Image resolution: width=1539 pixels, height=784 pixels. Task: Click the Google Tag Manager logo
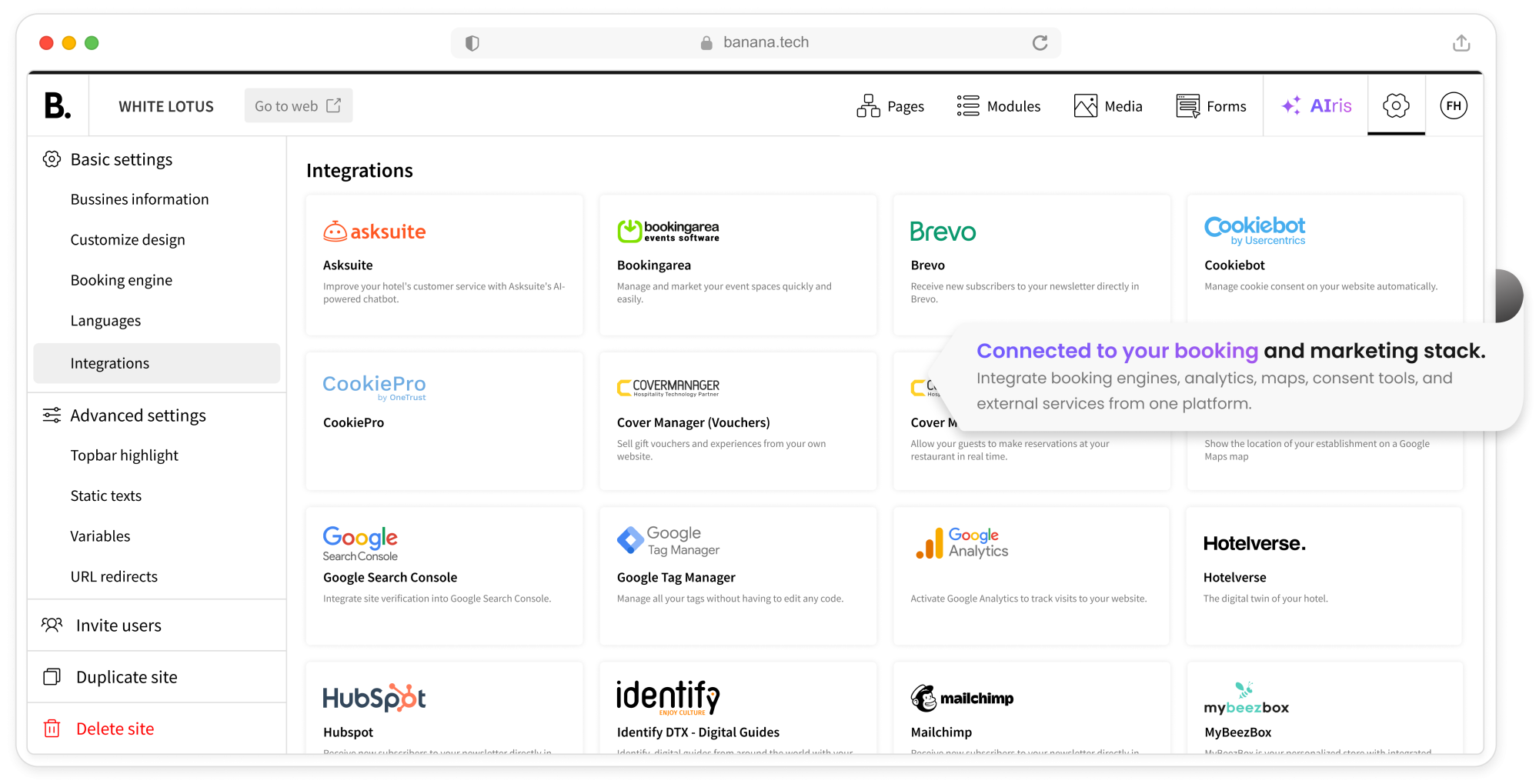[668, 541]
